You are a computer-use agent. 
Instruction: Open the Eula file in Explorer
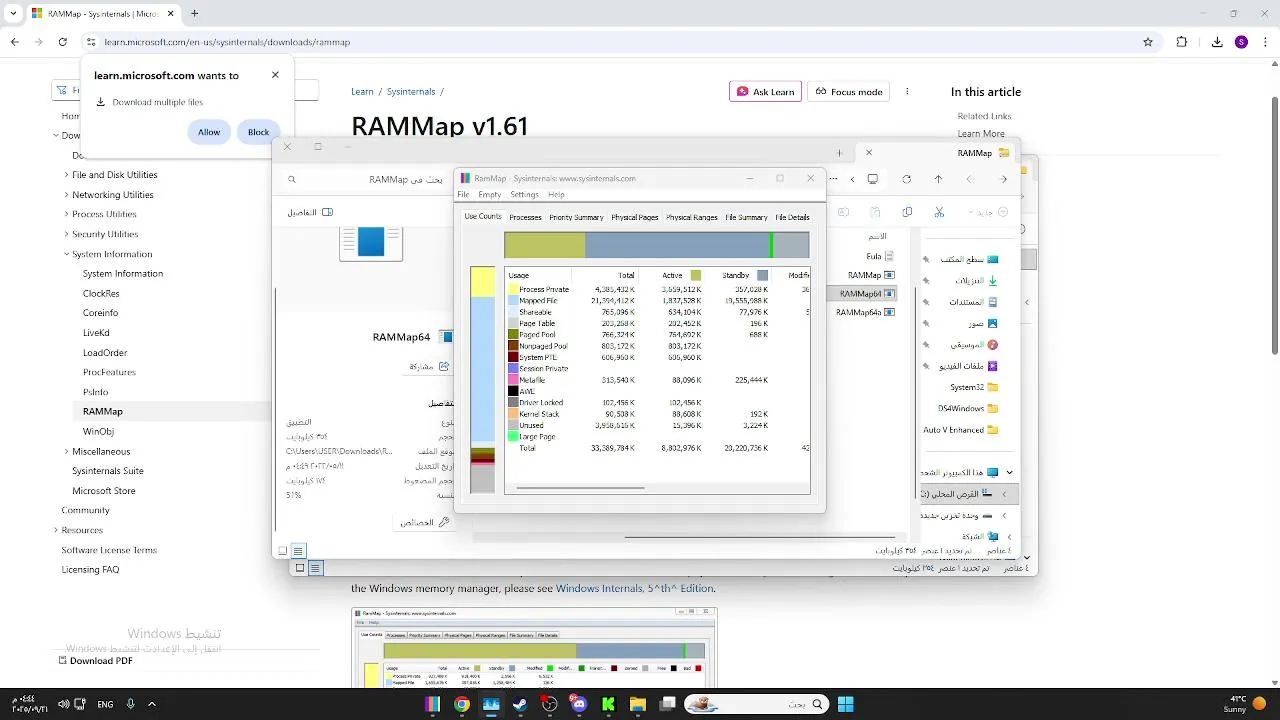(x=880, y=256)
